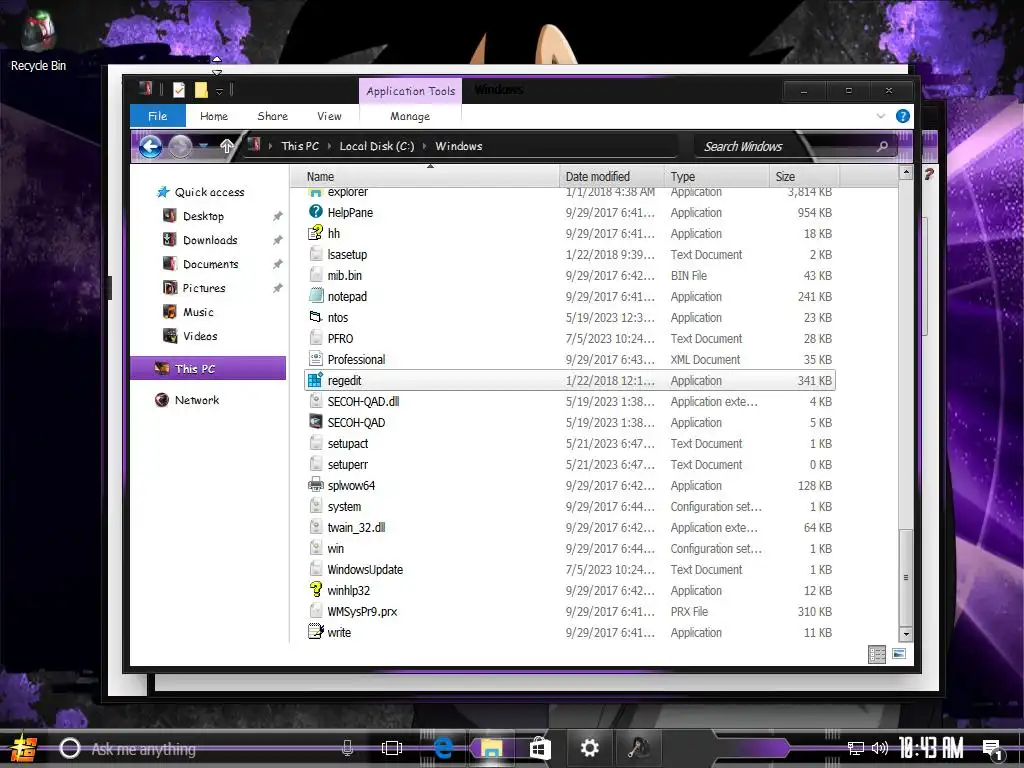Switch to the View ribbon tab

329,116
